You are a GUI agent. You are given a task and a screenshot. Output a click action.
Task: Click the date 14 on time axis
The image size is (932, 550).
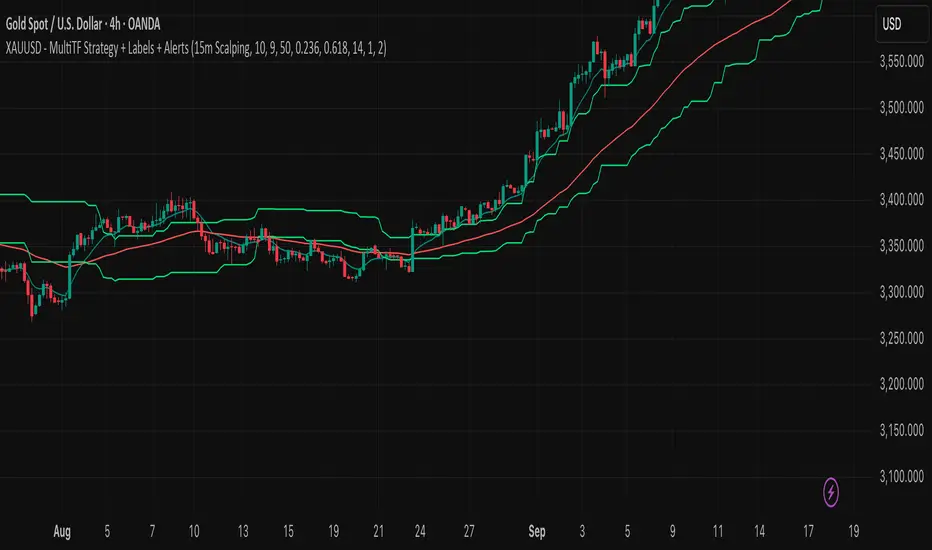click(759, 532)
